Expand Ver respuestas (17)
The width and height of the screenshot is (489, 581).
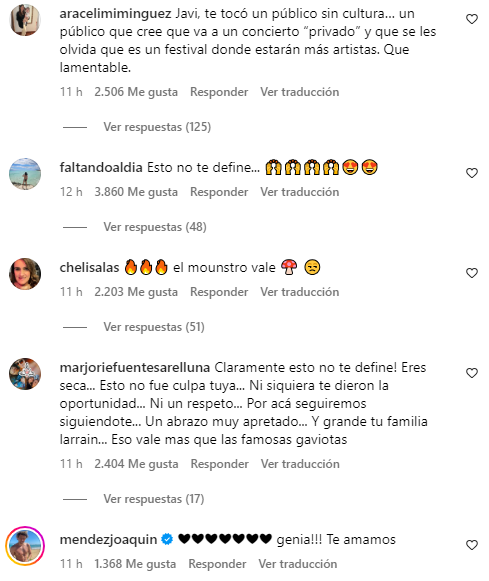154,499
